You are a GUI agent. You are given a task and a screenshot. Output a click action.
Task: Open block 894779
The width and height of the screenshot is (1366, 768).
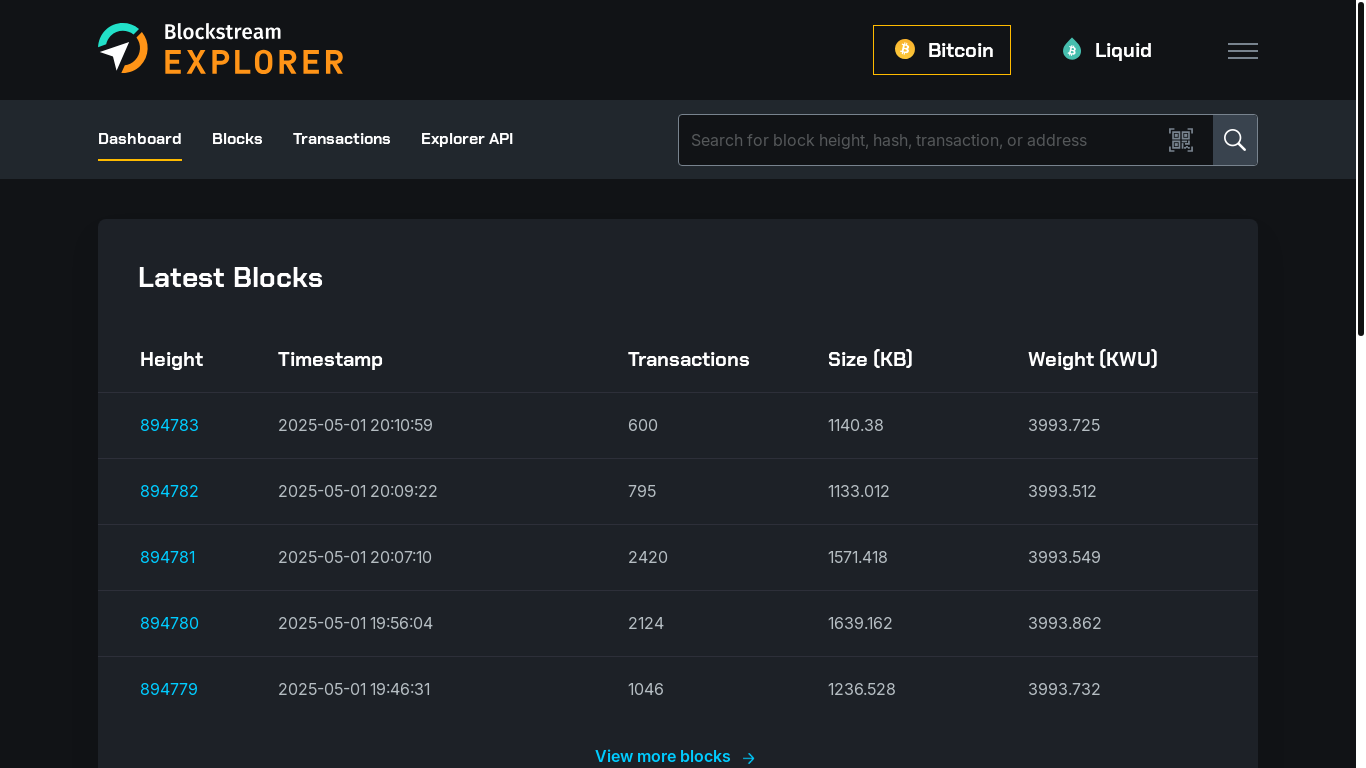tap(169, 689)
